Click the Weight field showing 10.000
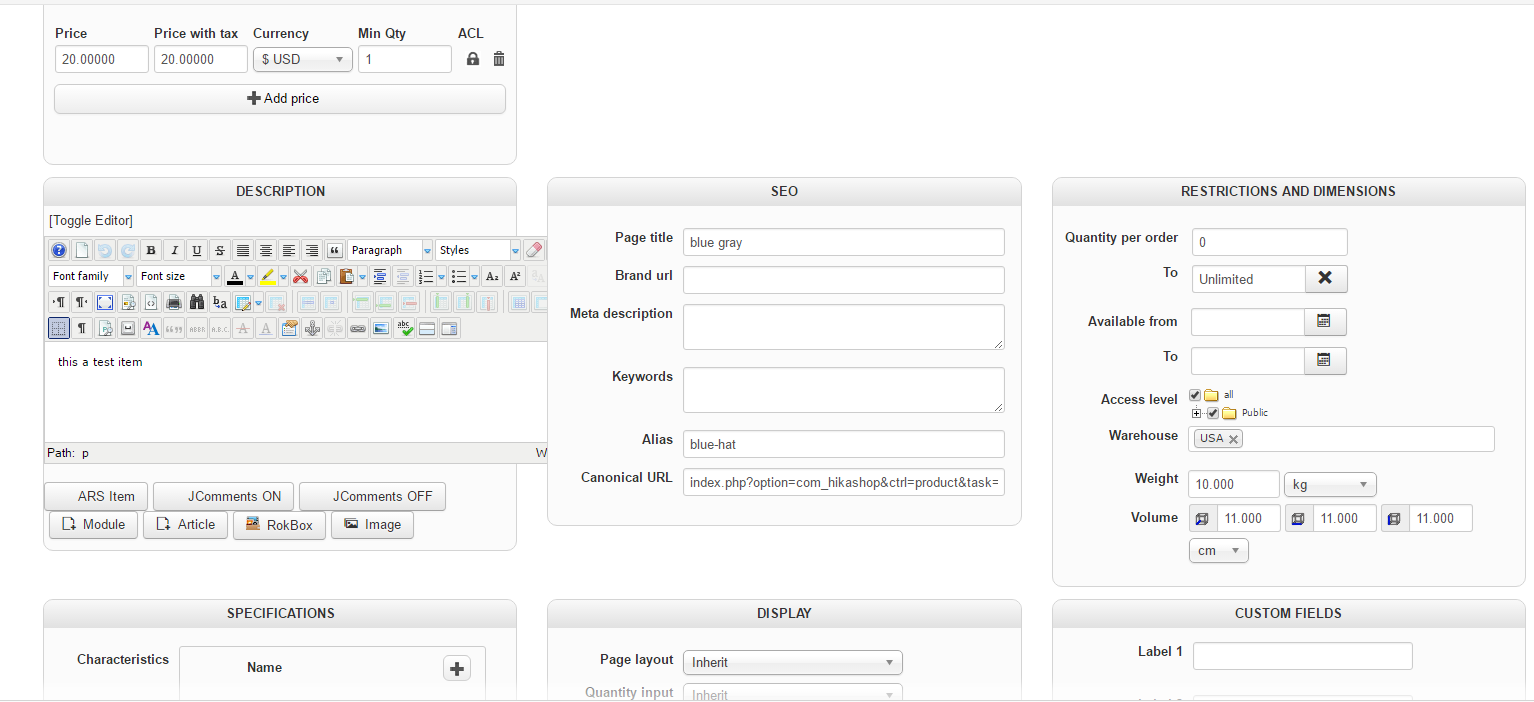 point(1234,484)
